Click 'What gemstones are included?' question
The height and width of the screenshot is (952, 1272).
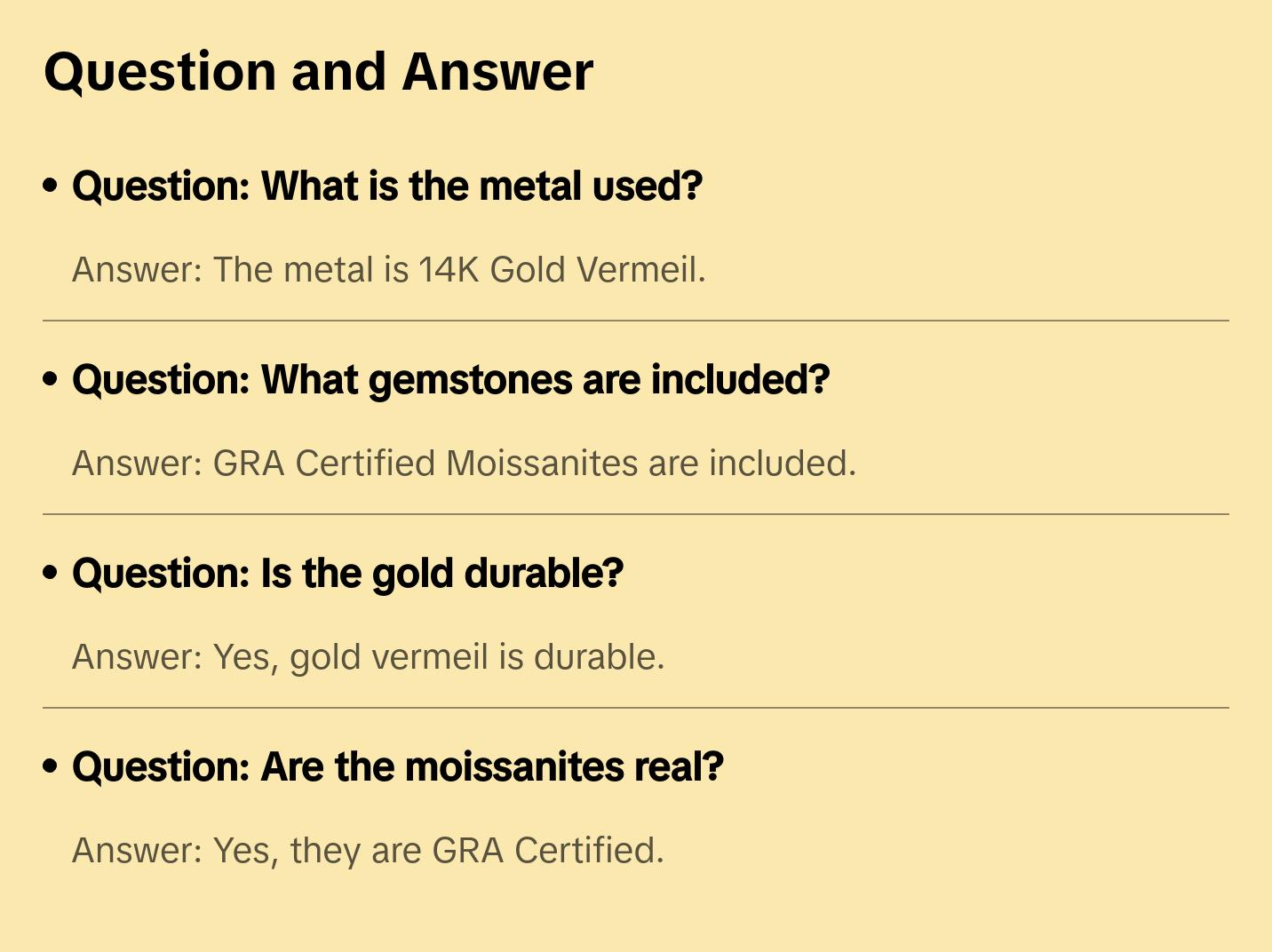tap(450, 380)
